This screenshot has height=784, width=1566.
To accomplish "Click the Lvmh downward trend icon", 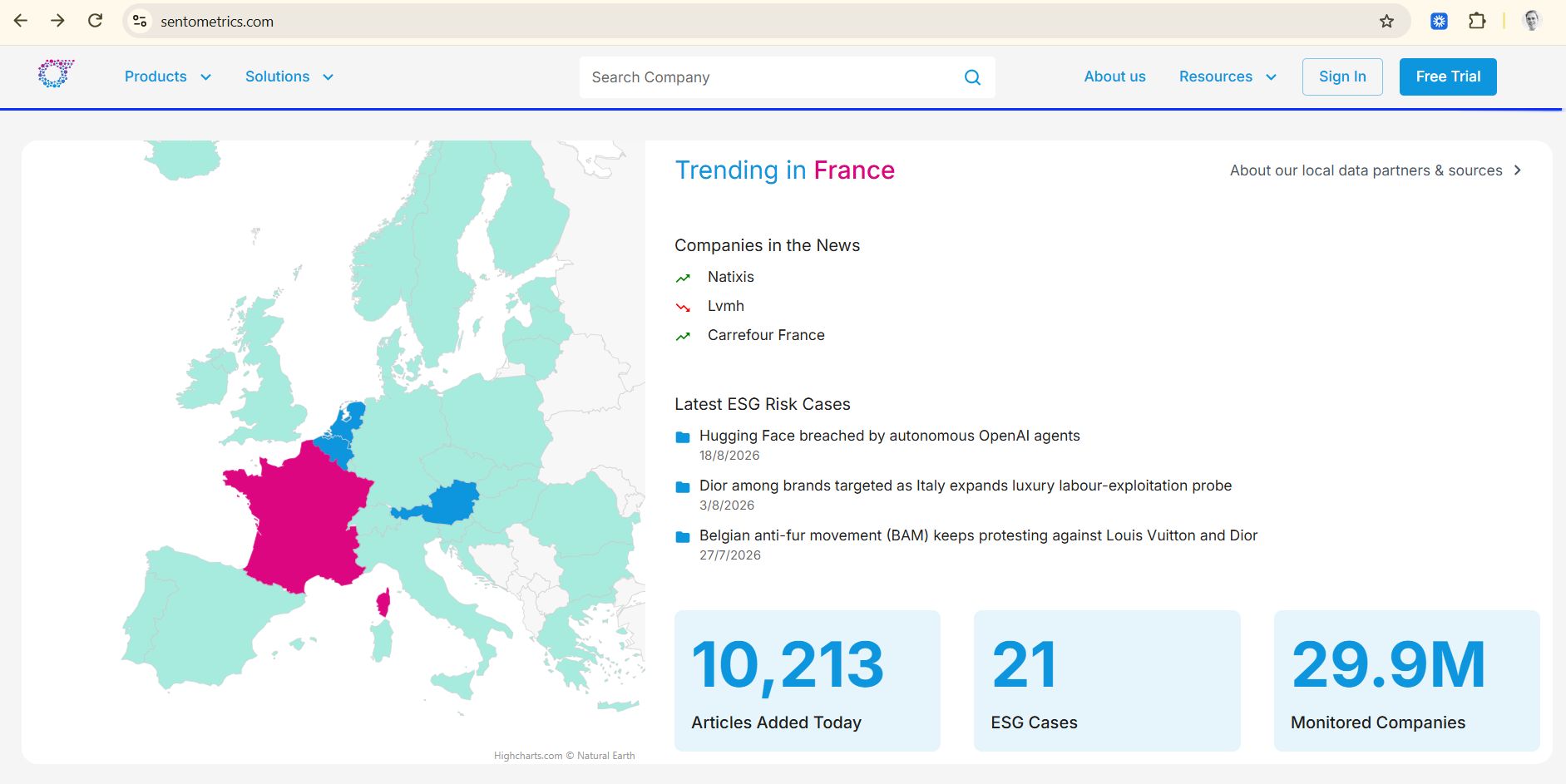I will (683, 307).
